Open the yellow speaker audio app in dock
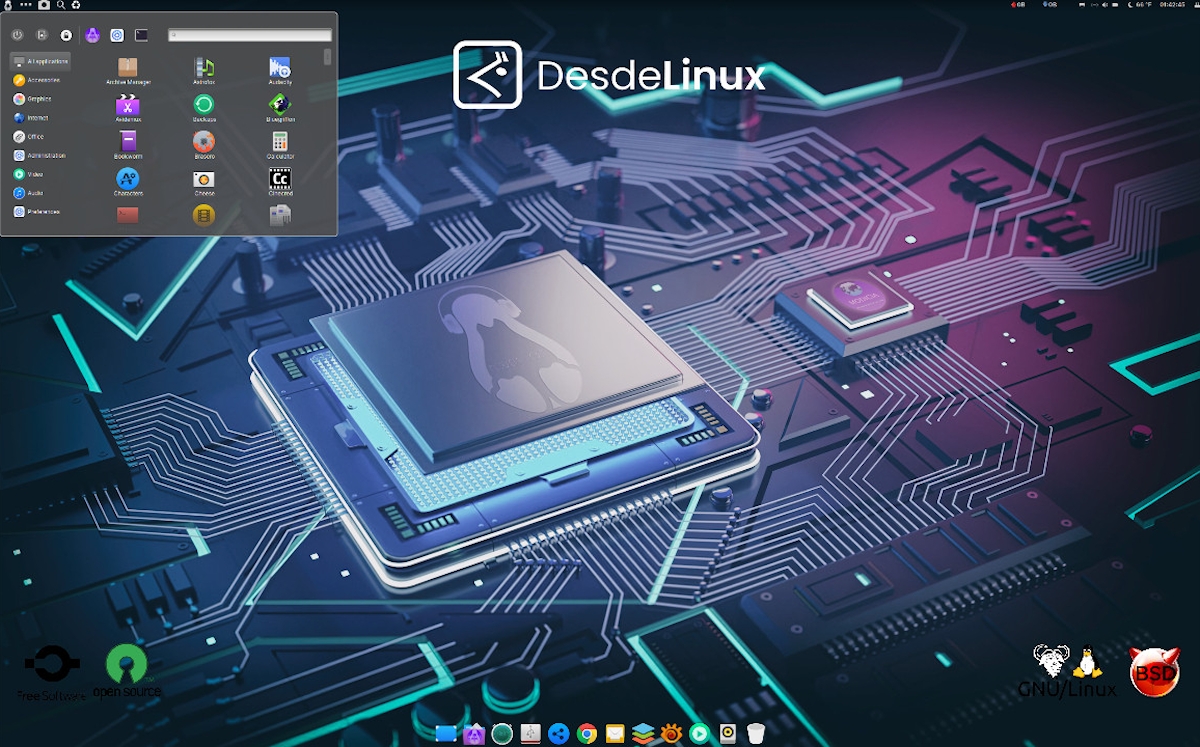Viewport: 1200px width, 747px height. 728,734
